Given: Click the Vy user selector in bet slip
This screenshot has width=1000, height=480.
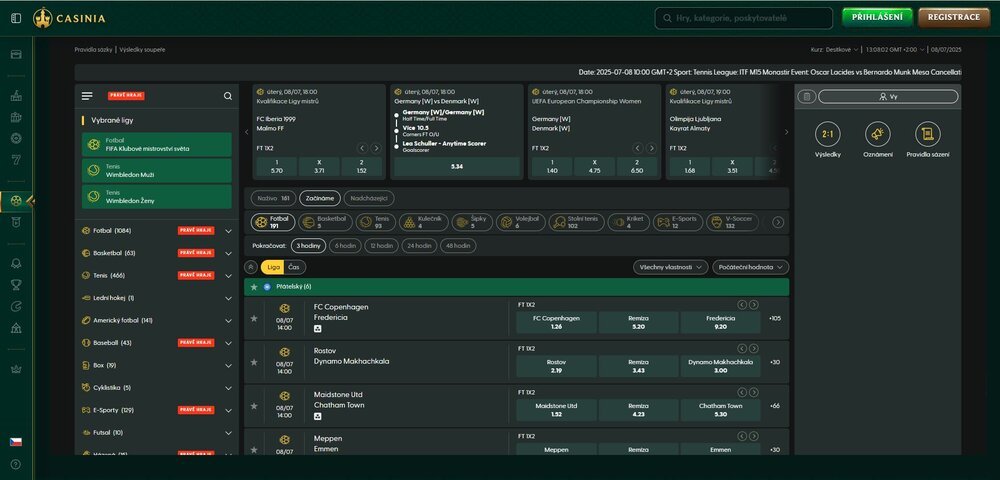Looking at the screenshot, I should [x=888, y=97].
